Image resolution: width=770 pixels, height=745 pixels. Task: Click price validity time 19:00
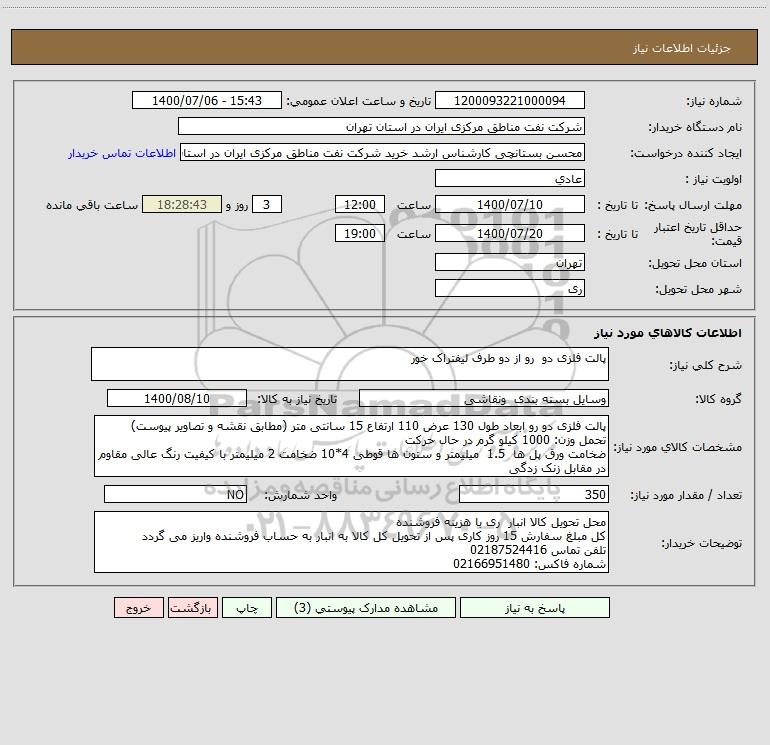point(359,233)
